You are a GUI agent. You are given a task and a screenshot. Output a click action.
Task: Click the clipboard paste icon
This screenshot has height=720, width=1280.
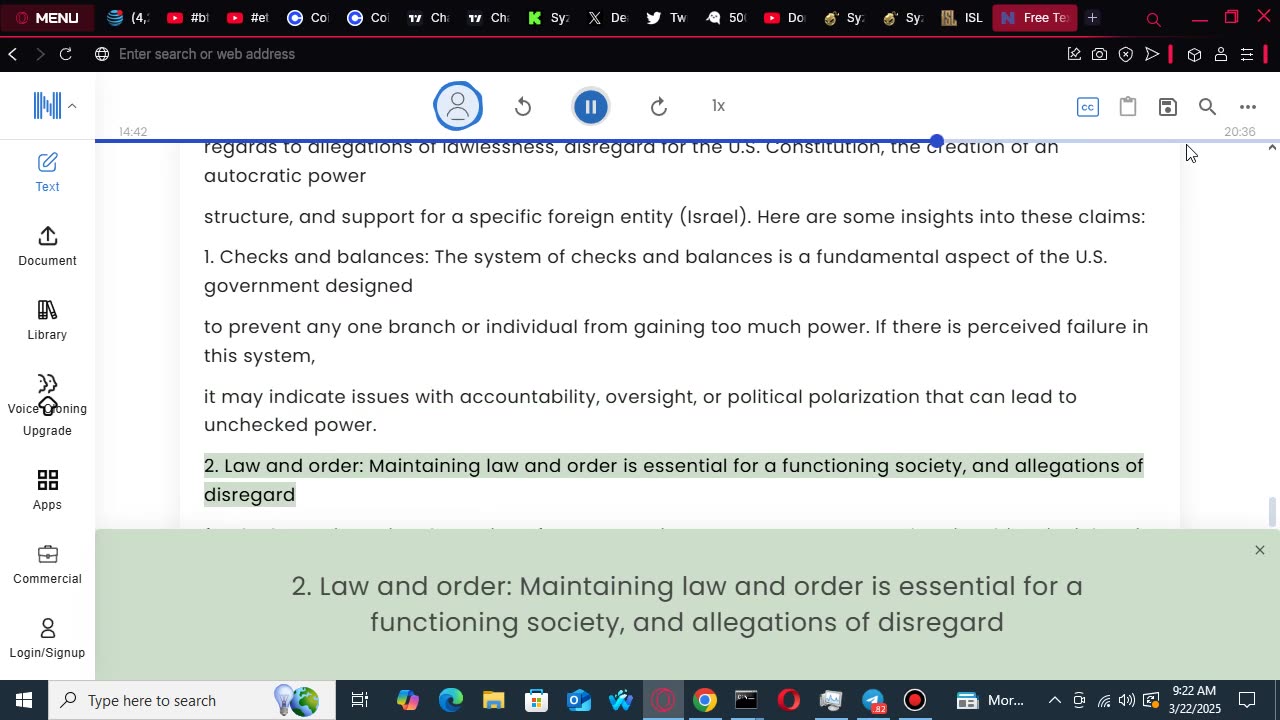click(x=1128, y=106)
